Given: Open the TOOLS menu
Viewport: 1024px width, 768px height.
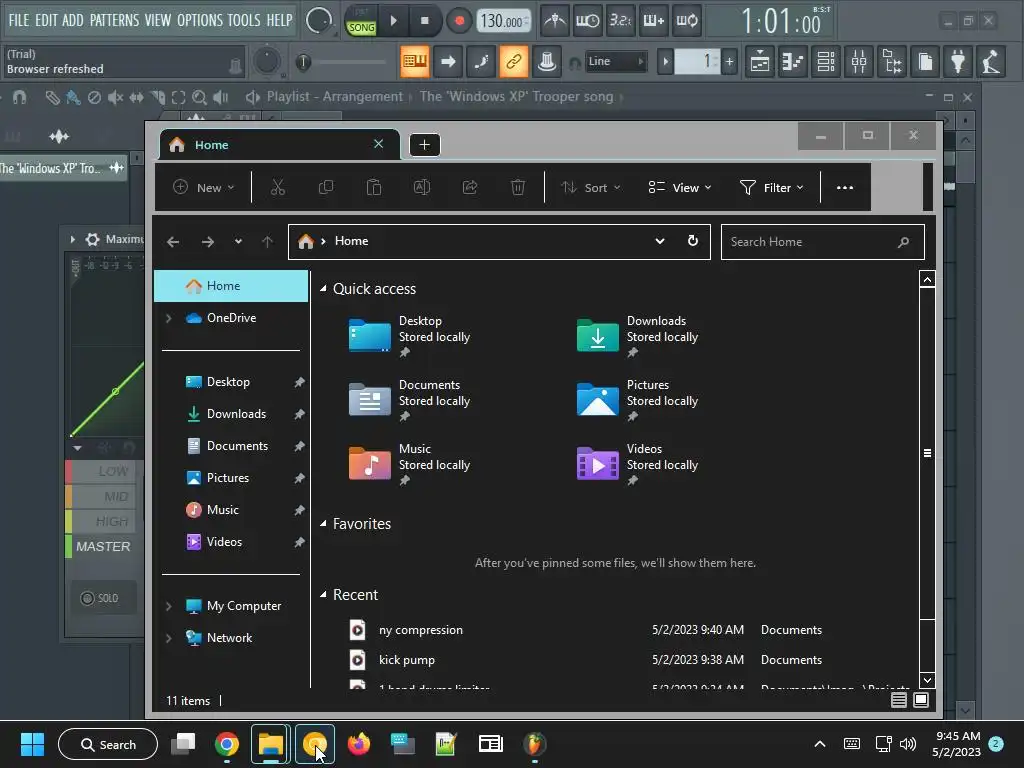Looking at the screenshot, I should point(244,20).
